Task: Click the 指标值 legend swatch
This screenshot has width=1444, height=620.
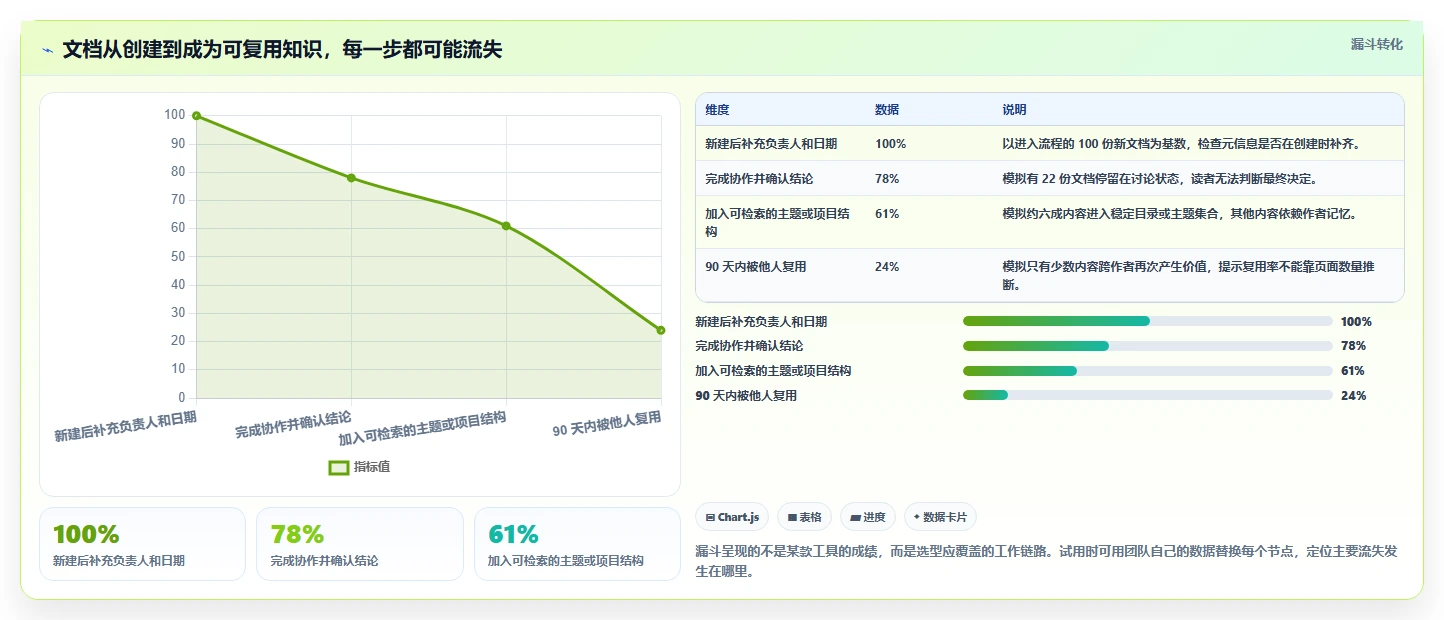Action: [x=339, y=467]
